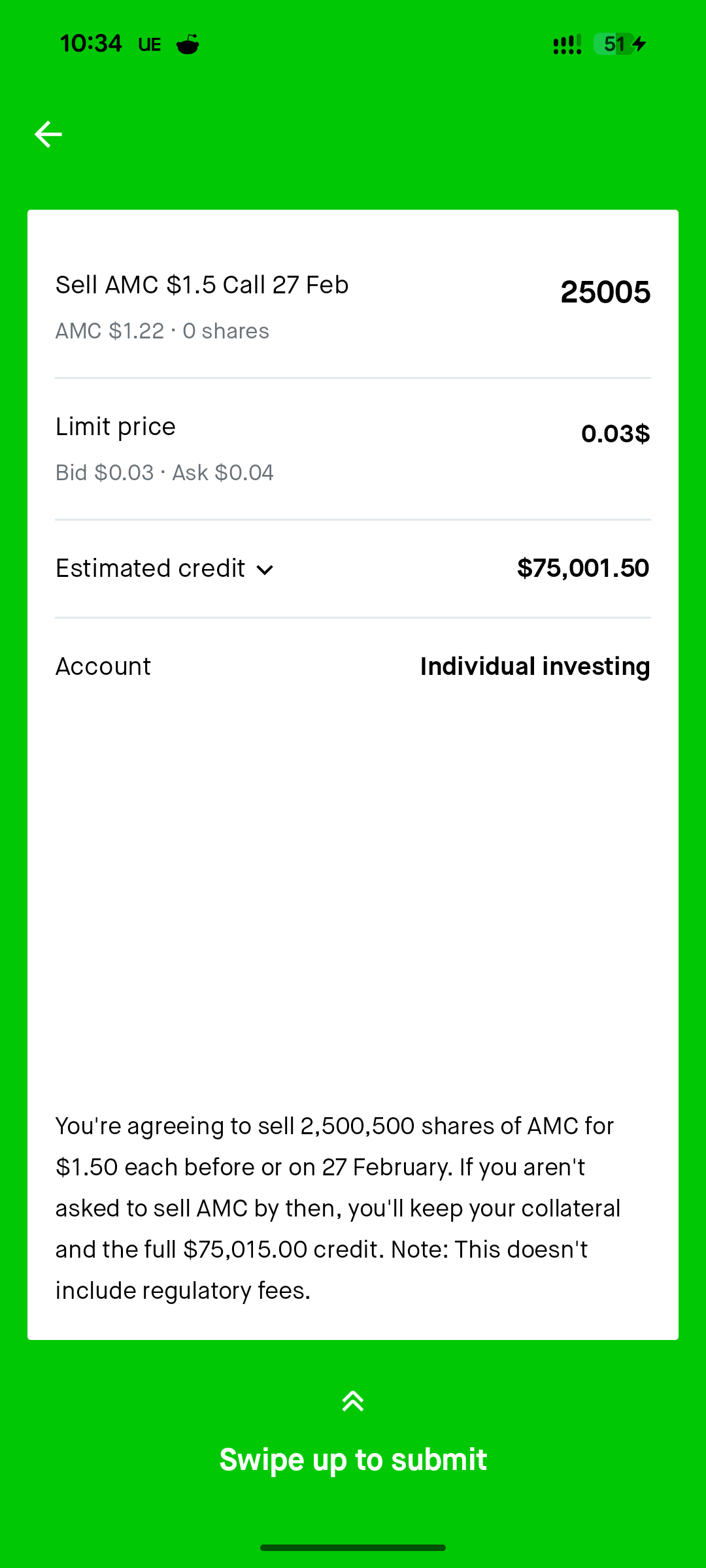Screen dimensions: 706x1568
Task: Tap the Limit price row label
Action: (116, 427)
